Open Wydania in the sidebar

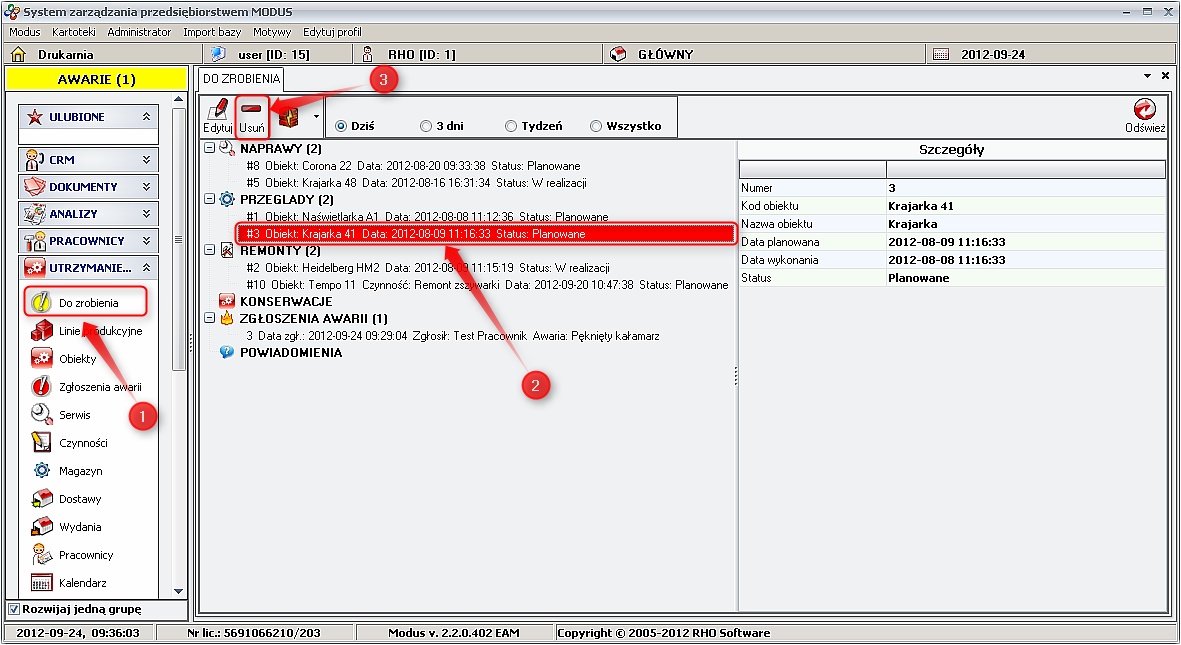(66, 527)
